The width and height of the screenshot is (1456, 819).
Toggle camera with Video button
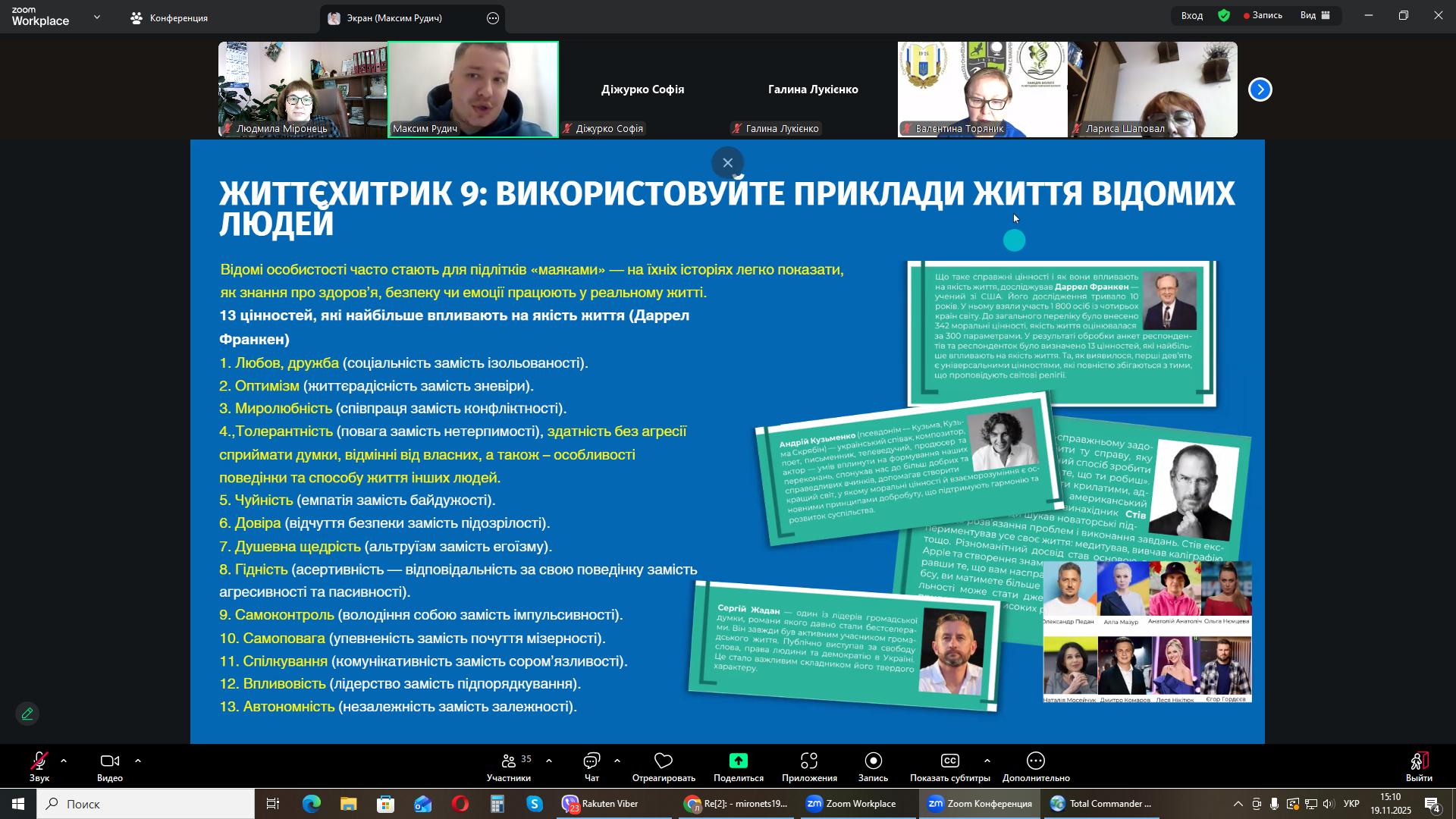tap(110, 762)
